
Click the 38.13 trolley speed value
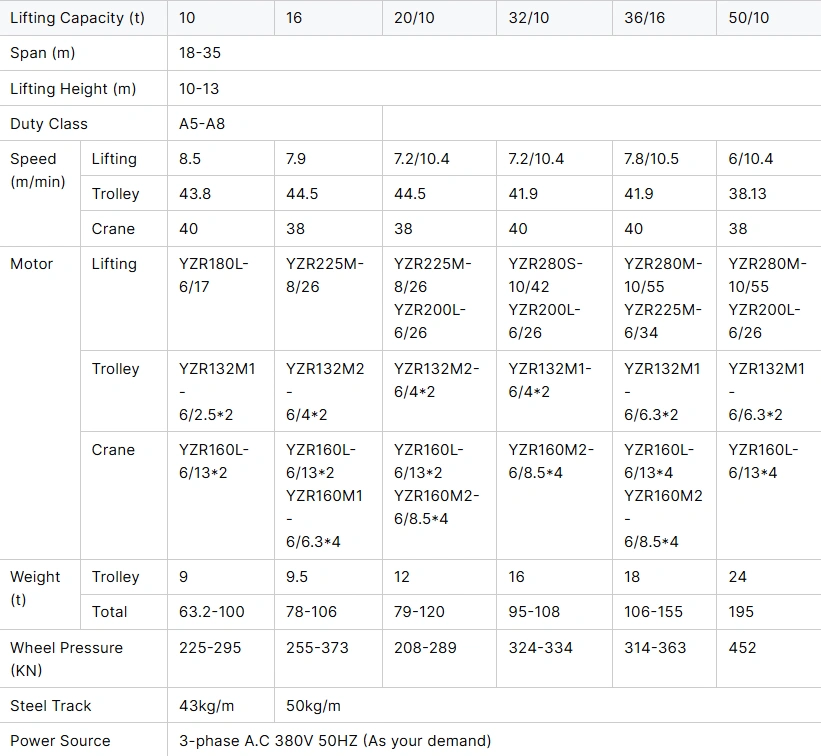747,194
